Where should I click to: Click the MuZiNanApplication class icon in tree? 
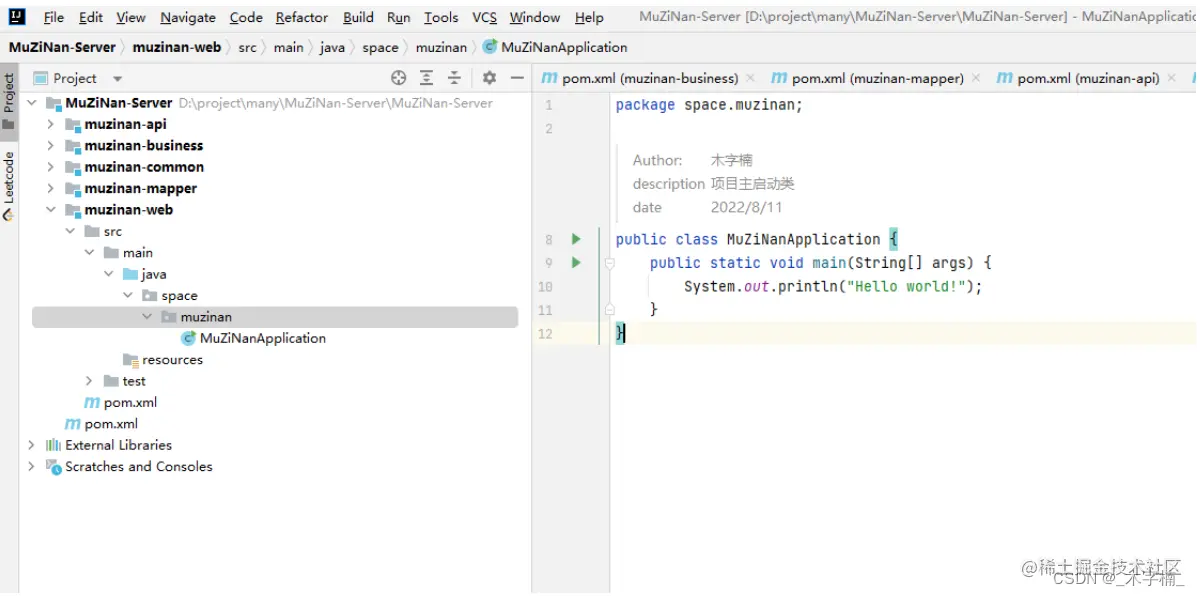tap(188, 338)
